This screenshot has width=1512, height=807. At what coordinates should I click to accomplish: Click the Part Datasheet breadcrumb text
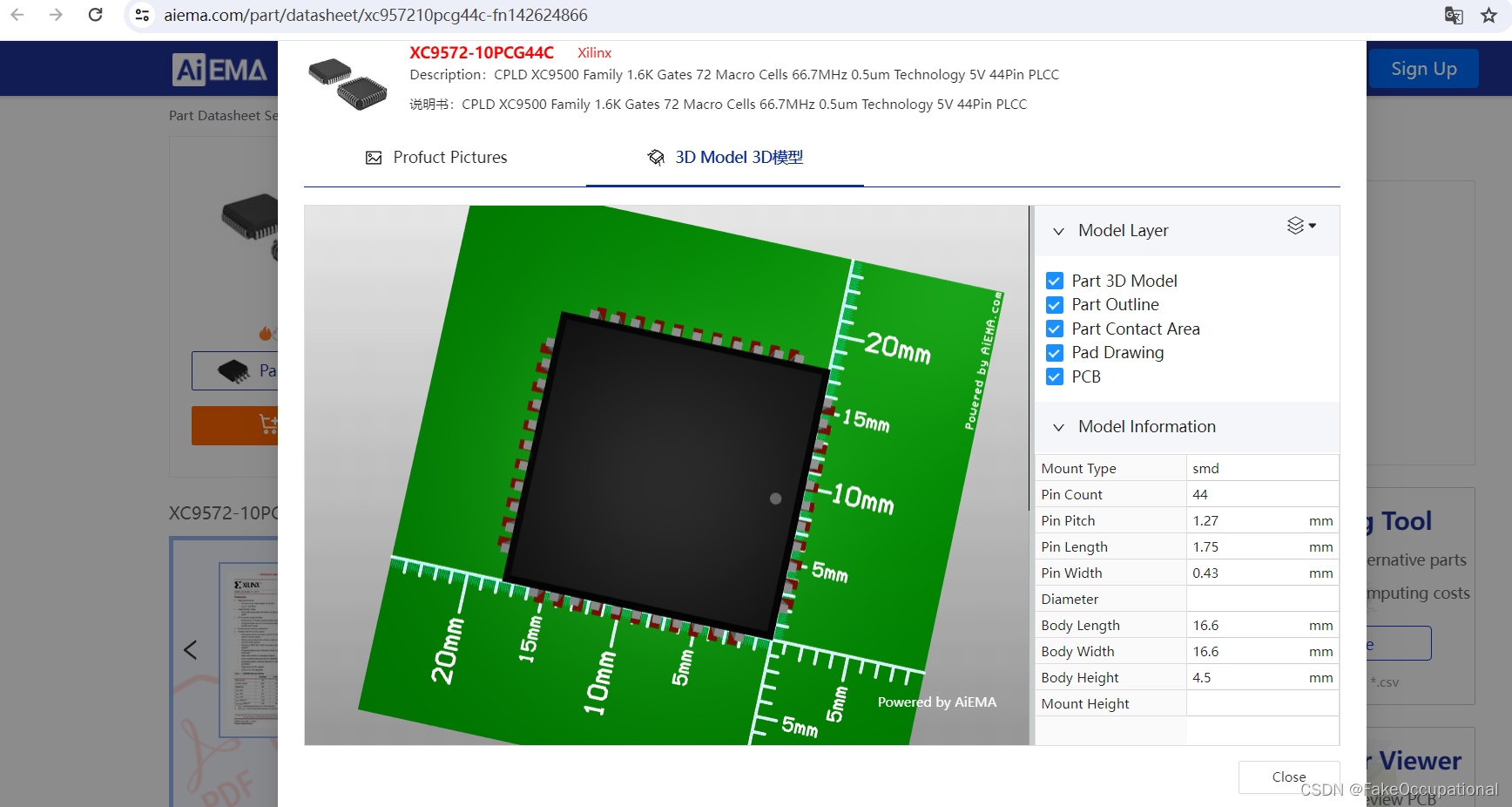223,116
